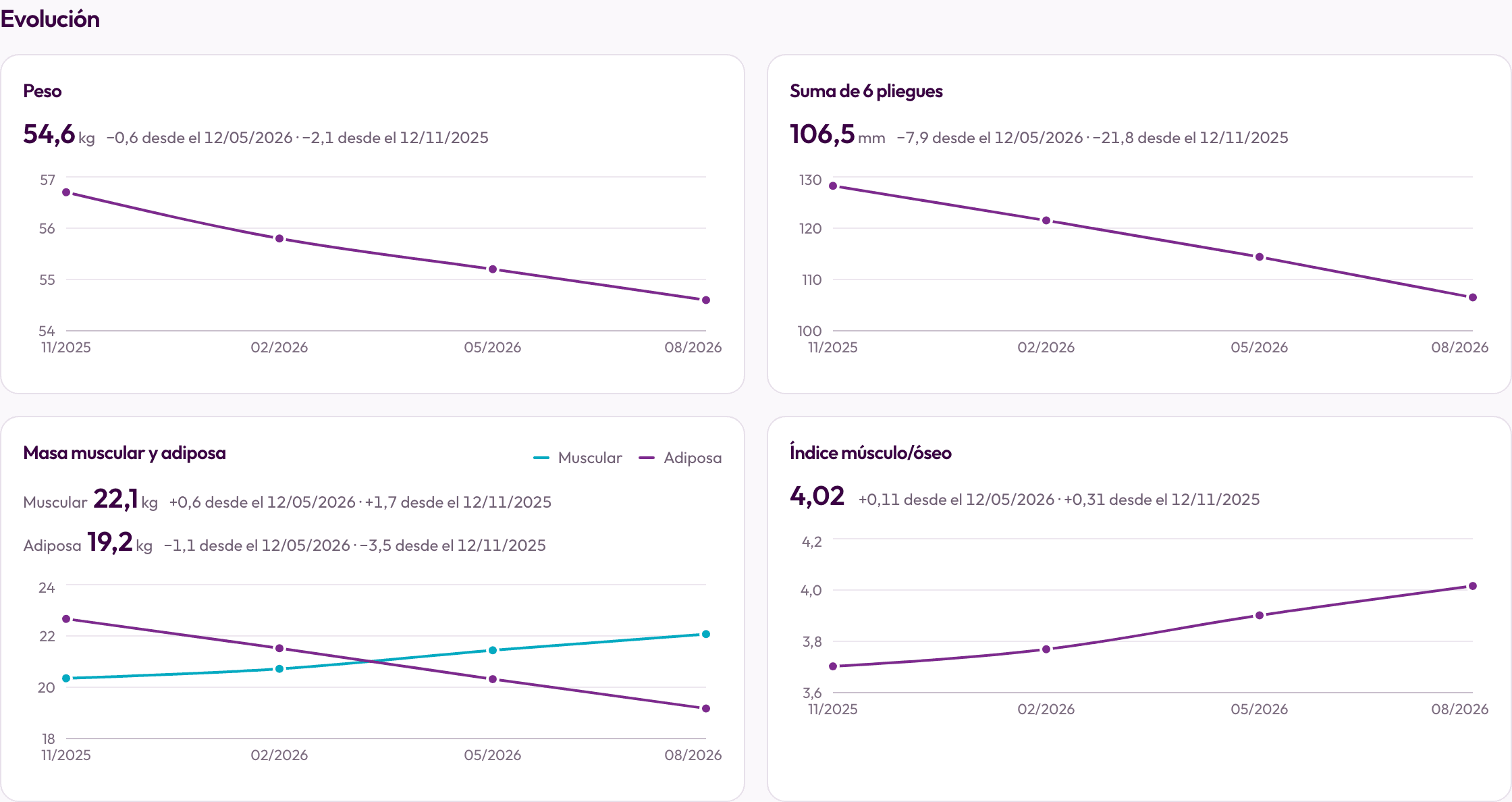Viewport: 1512px width, 802px height.
Task: Click the "−0,6 desde el 12/05/2026" weight change
Action: [199, 138]
